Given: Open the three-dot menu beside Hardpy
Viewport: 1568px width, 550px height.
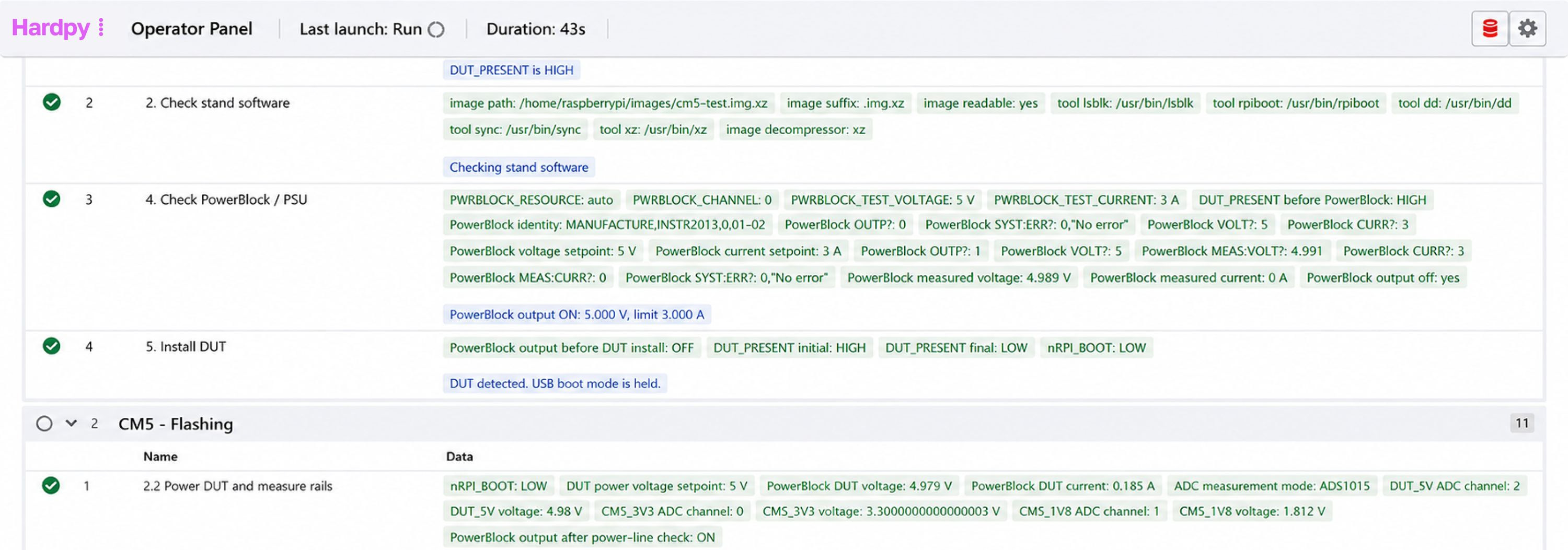Looking at the screenshot, I should [101, 28].
